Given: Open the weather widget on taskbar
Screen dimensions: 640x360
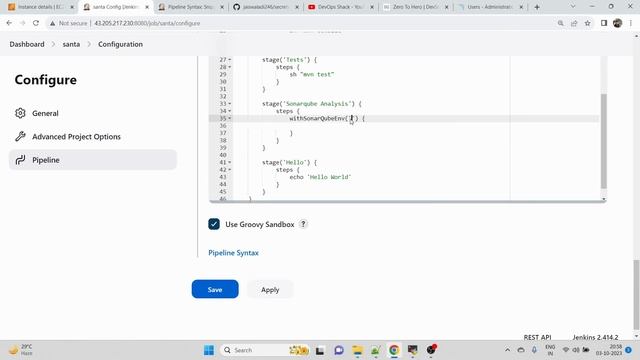Looking at the screenshot, I should coord(21,350).
